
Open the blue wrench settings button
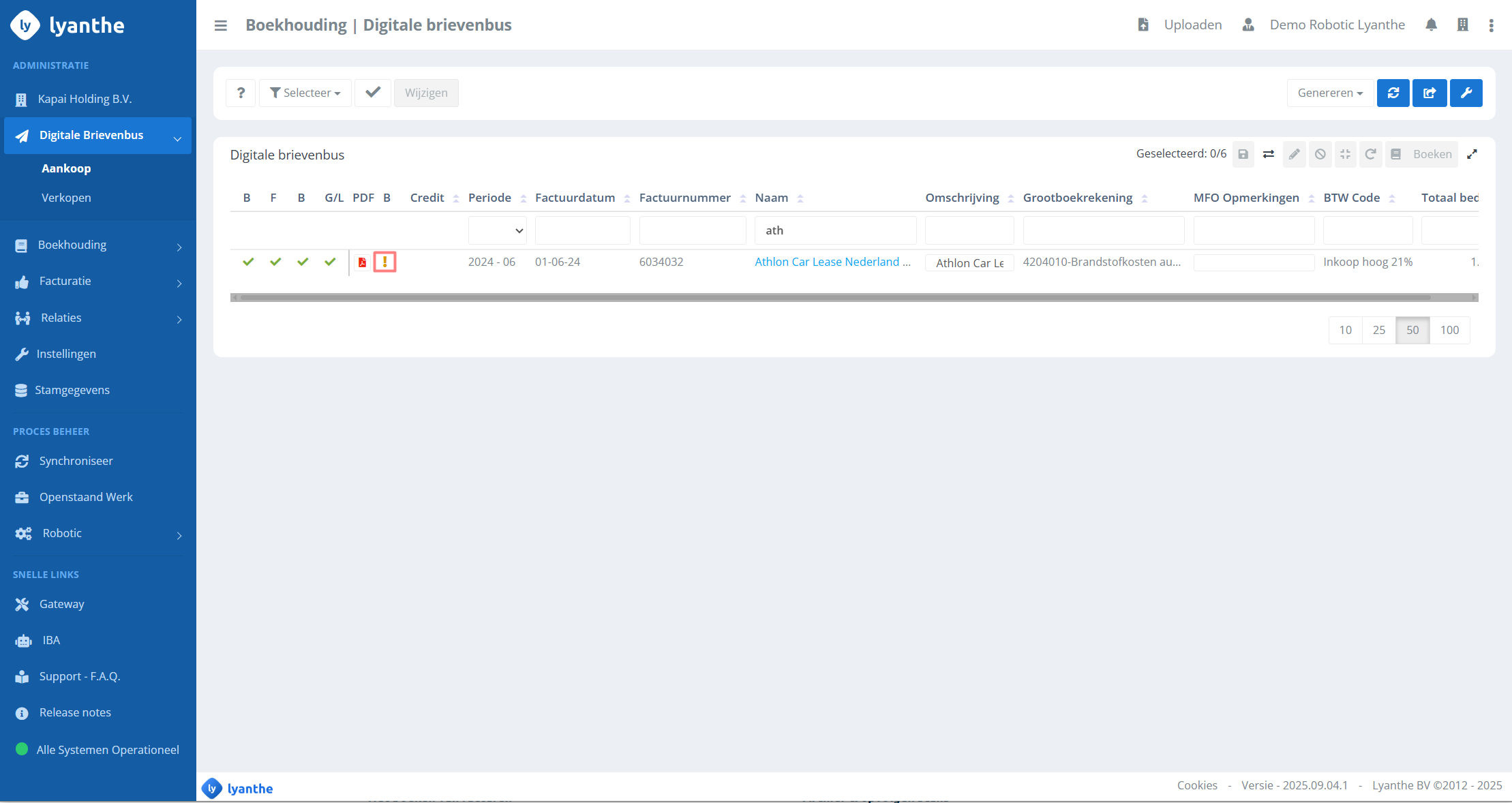point(1466,93)
